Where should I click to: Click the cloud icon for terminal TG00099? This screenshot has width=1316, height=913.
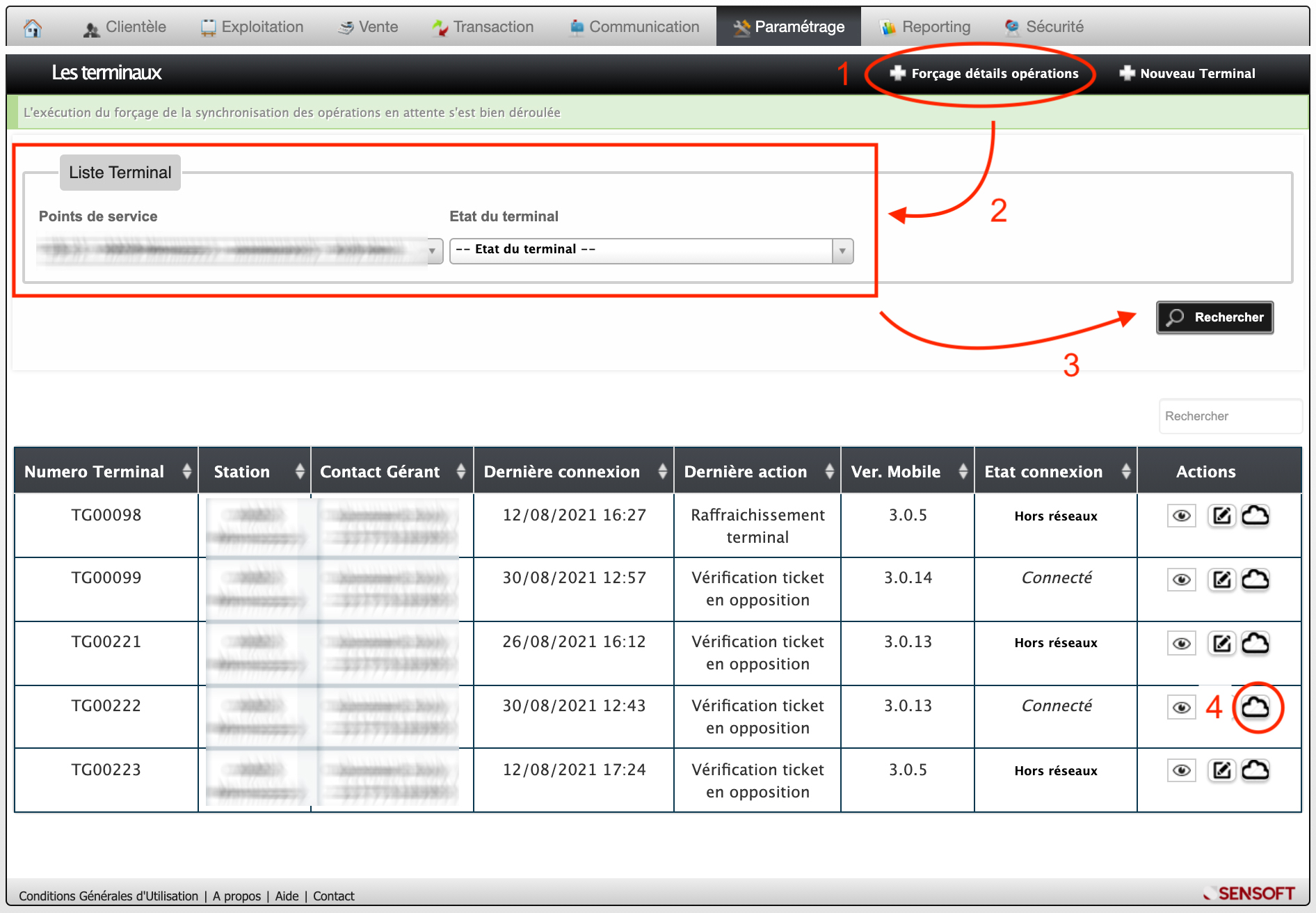pos(1255,579)
